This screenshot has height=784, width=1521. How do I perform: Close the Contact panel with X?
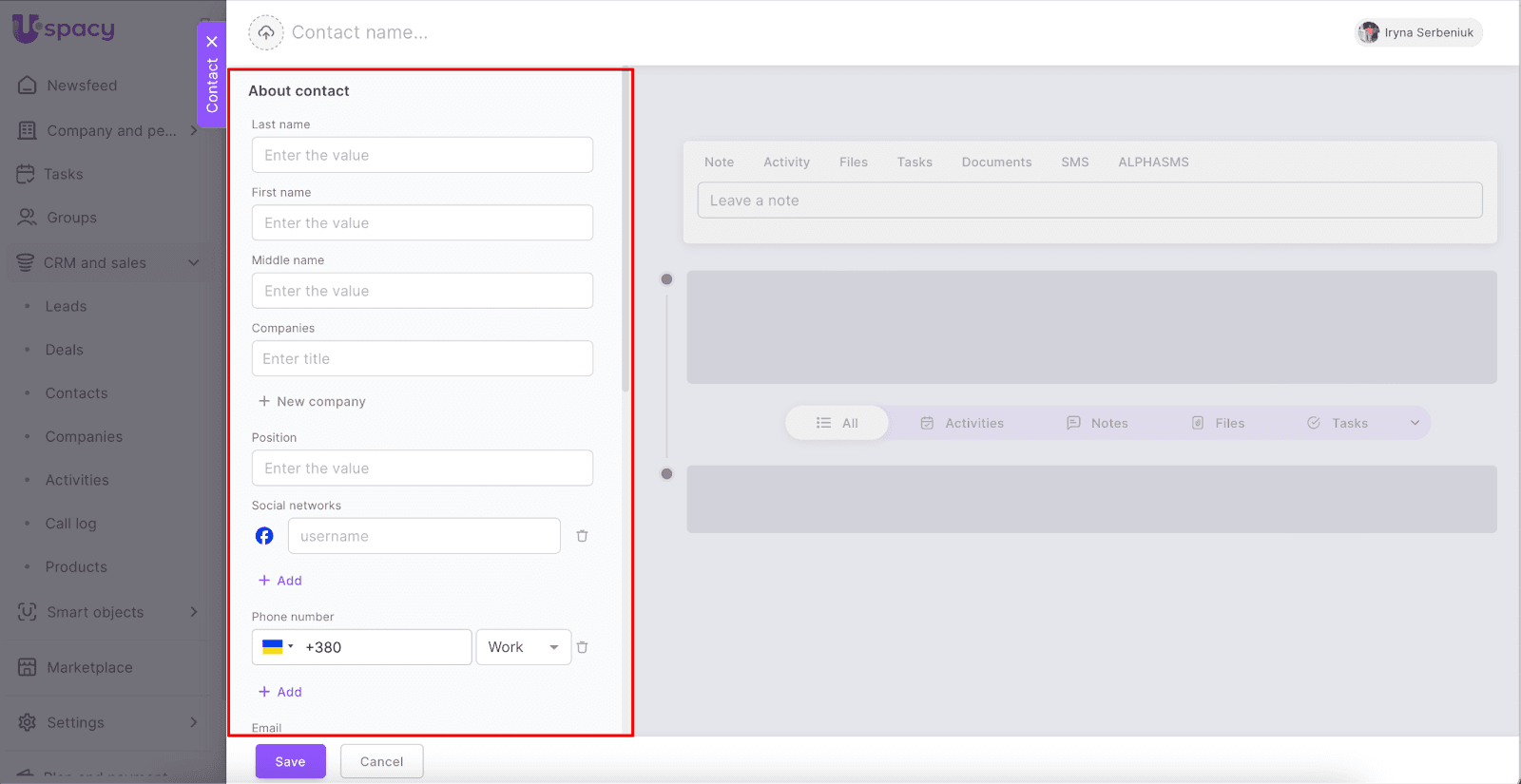point(212,42)
